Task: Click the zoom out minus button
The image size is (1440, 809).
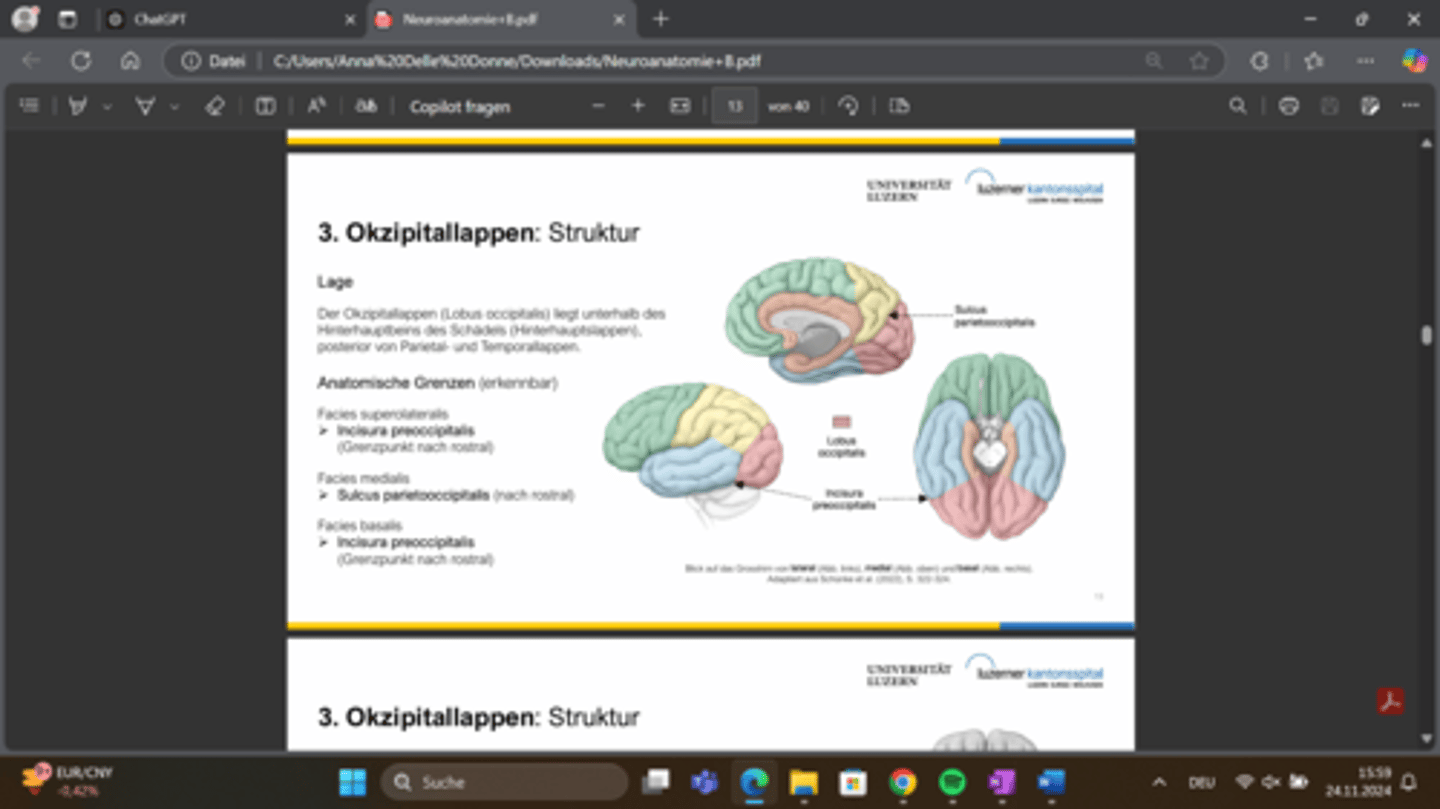Action: coord(598,106)
